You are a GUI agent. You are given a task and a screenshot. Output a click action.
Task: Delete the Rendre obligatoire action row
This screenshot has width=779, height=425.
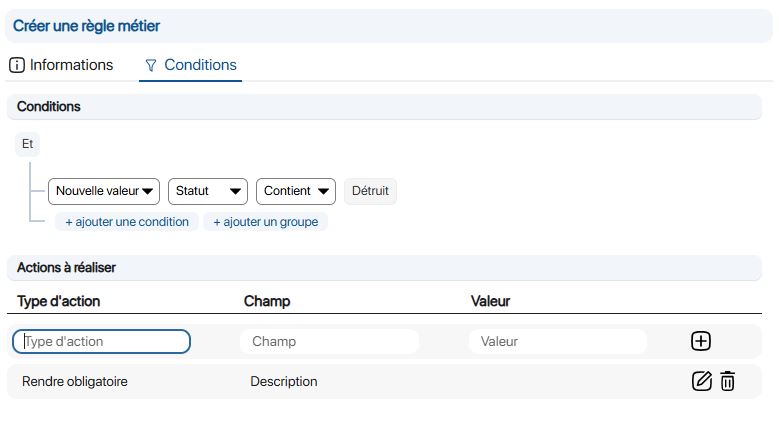coord(727,381)
